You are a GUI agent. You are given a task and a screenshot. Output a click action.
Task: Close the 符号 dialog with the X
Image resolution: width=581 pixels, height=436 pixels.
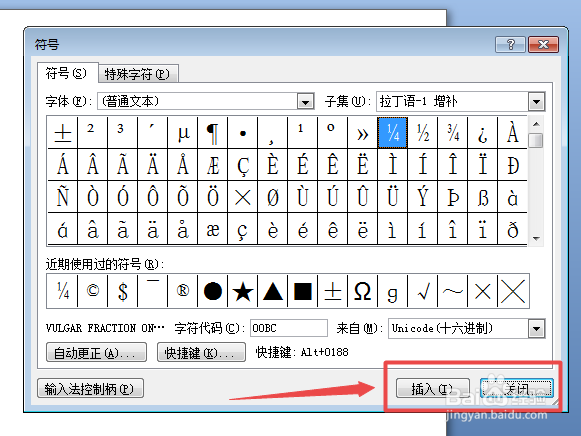pos(543,45)
